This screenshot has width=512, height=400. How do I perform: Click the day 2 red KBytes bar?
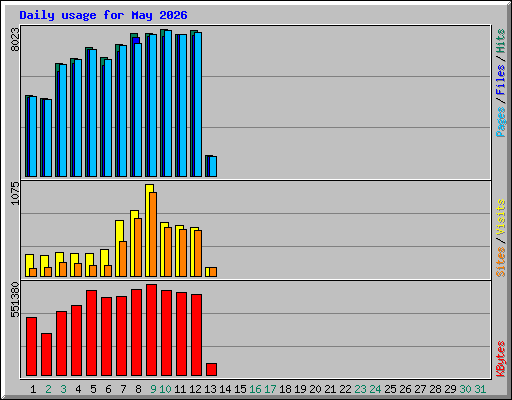(x=46, y=355)
